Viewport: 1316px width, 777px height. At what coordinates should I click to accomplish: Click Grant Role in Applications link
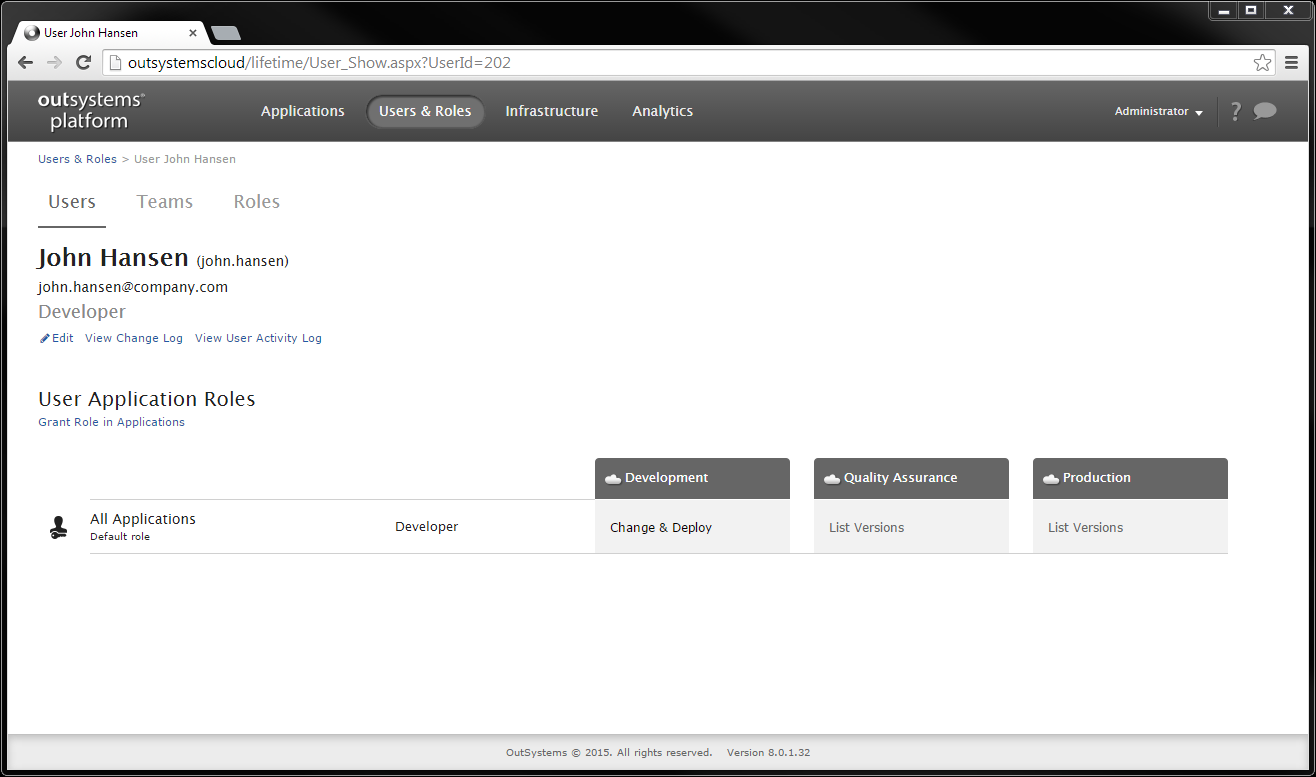pyautogui.click(x=111, y=422)
